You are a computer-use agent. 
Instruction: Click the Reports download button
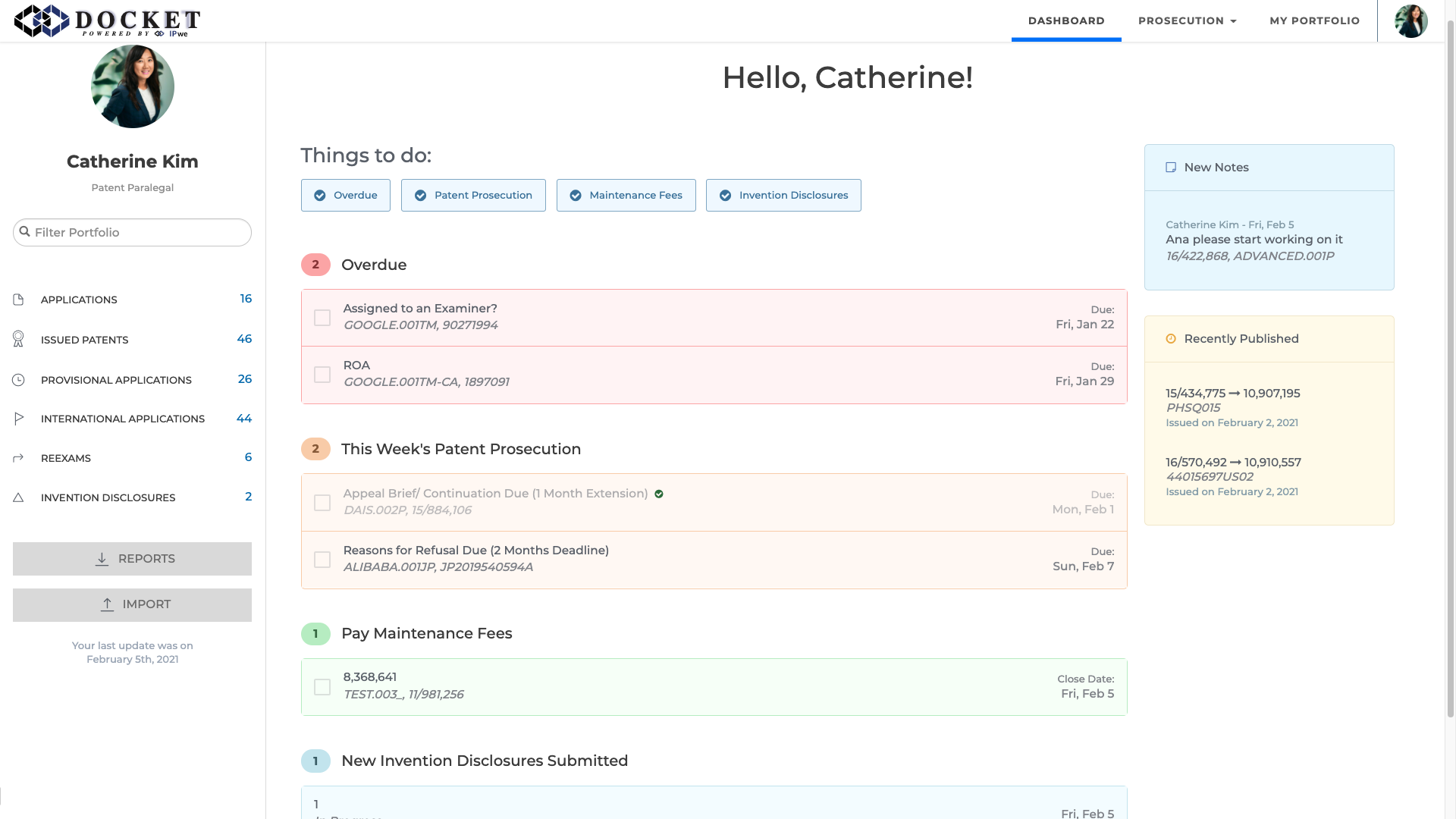[x=132, y=559]
